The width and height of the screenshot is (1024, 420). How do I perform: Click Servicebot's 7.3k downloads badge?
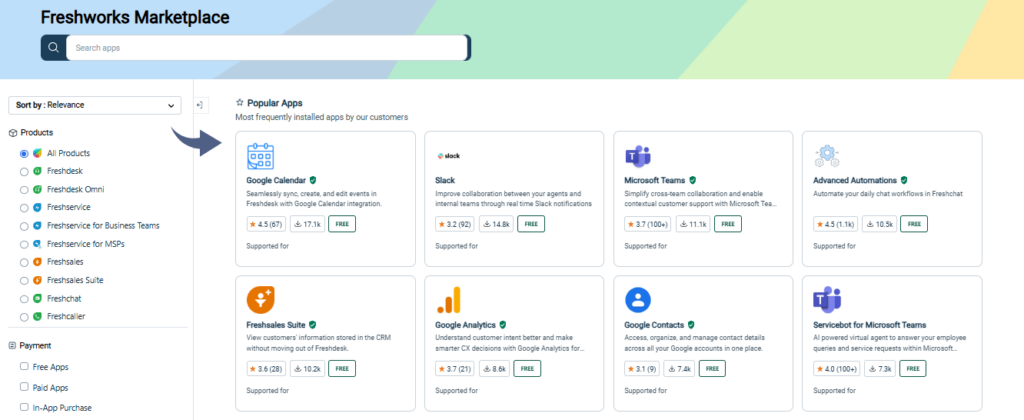pyautogui.click(x=880, y=368)
